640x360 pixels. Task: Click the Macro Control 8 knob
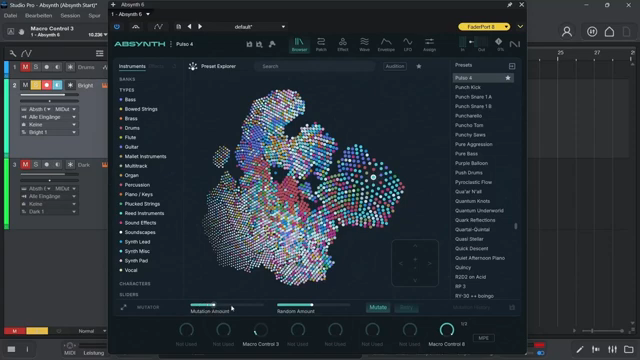point(447,329)
